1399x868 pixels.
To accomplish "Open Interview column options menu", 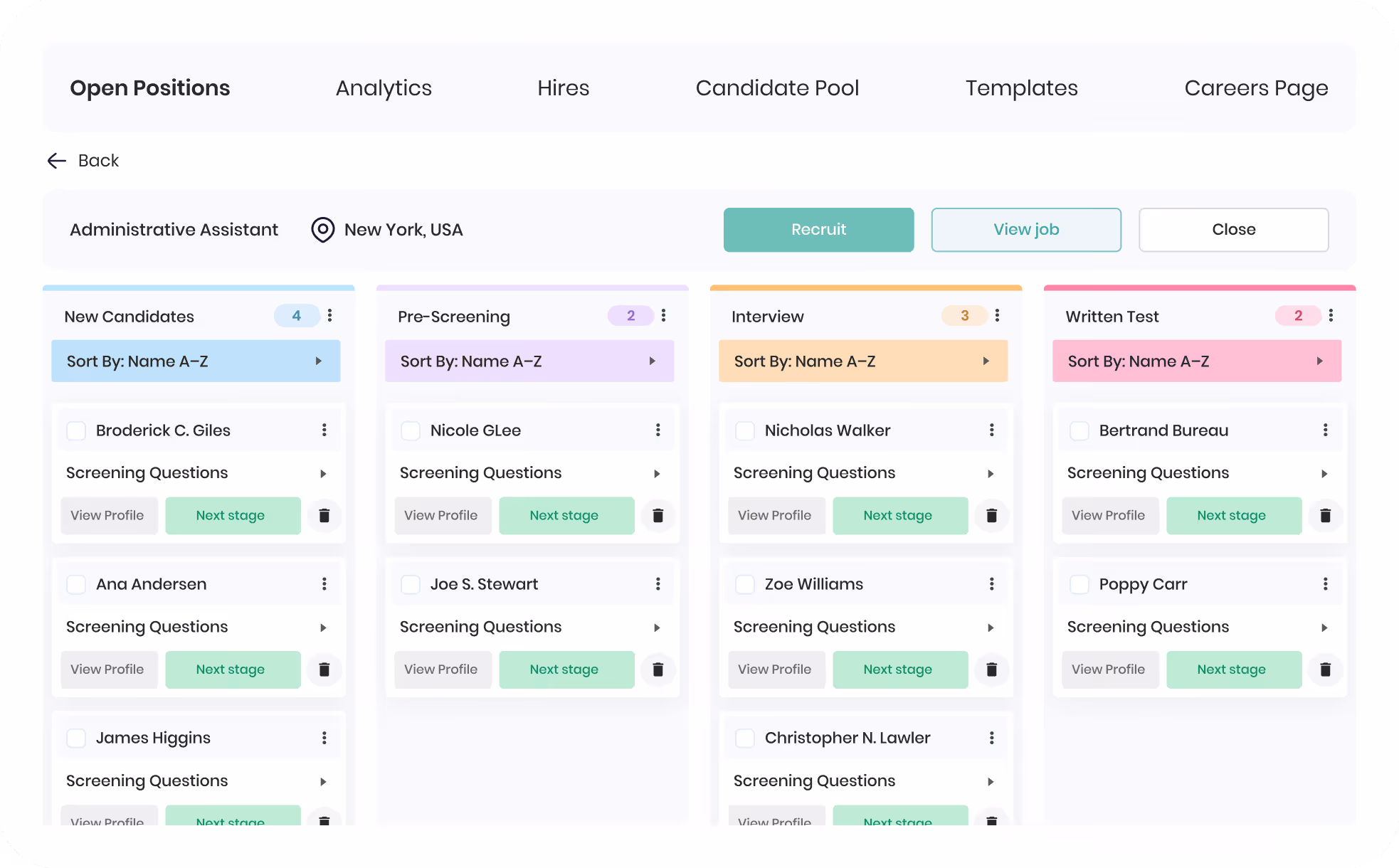I will 998,315.
